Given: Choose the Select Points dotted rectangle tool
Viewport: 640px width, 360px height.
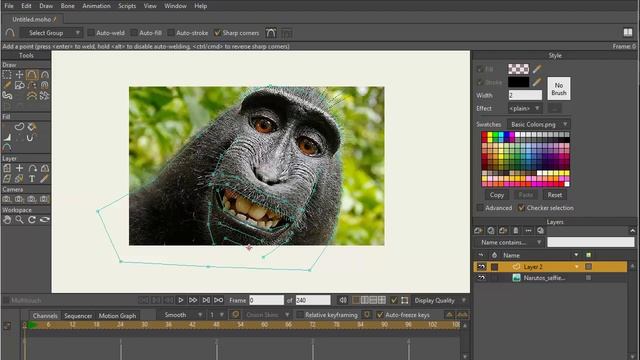Looking at the screenshot, I should pyautogui.click(x=7, y=74).
